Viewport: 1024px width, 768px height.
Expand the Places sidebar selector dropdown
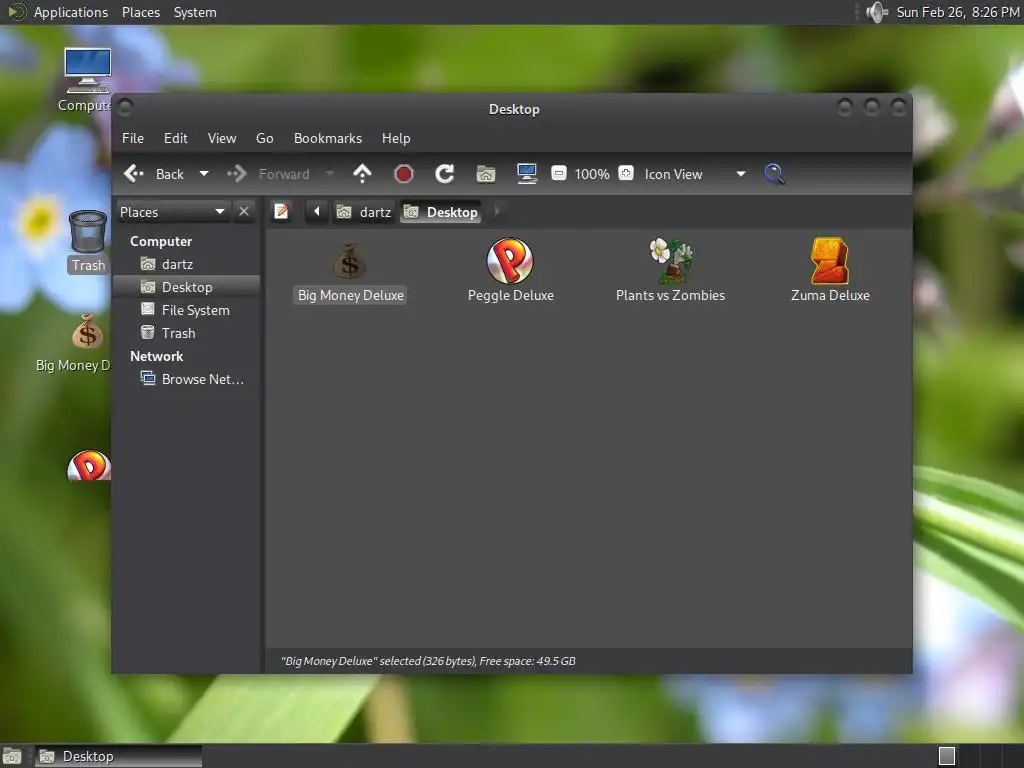tap(172, 212)
